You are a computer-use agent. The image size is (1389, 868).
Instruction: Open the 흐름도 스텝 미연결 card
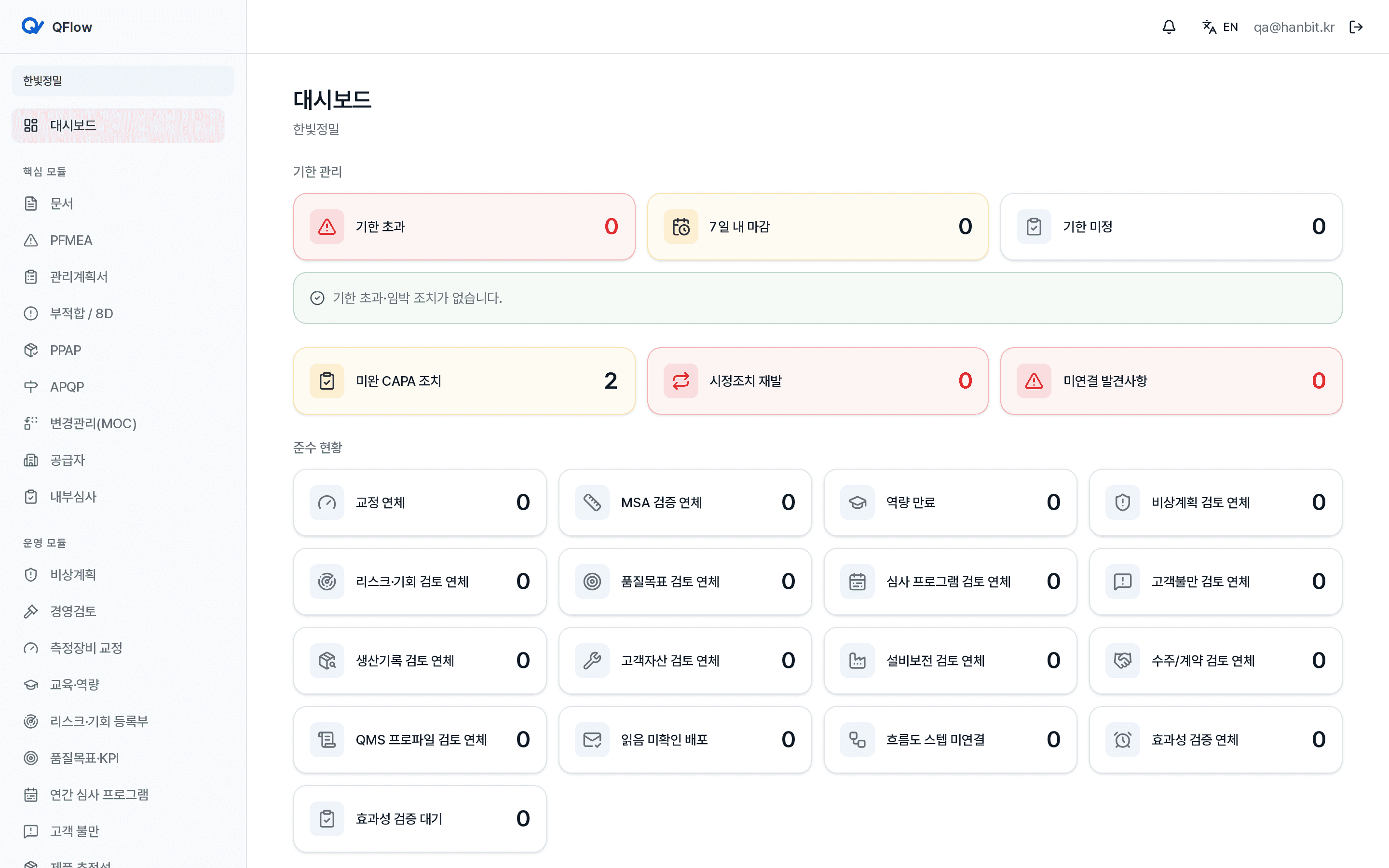pyautogui.click(x=950, y=740)
